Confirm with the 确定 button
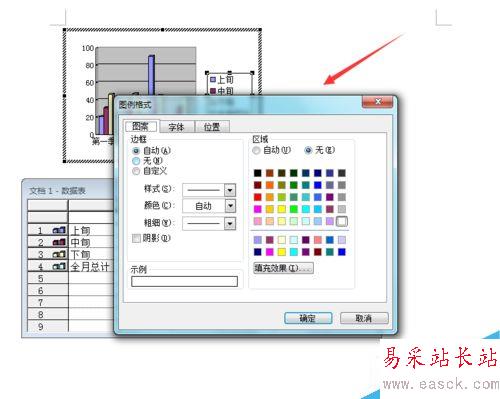The width and height of the screenshot is (500, 399). point(308,318)
